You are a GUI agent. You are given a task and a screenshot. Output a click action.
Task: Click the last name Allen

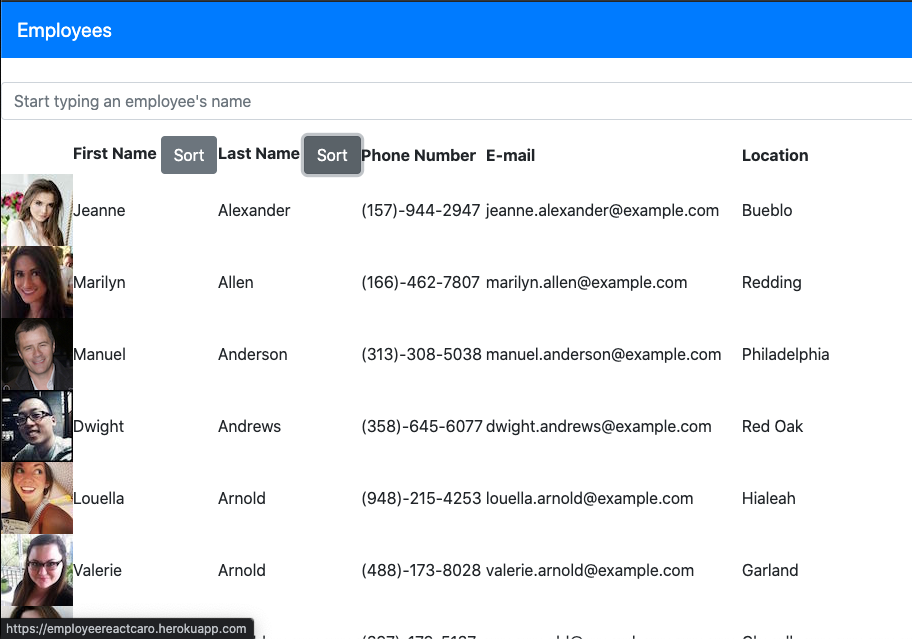[x=236, y=283]
